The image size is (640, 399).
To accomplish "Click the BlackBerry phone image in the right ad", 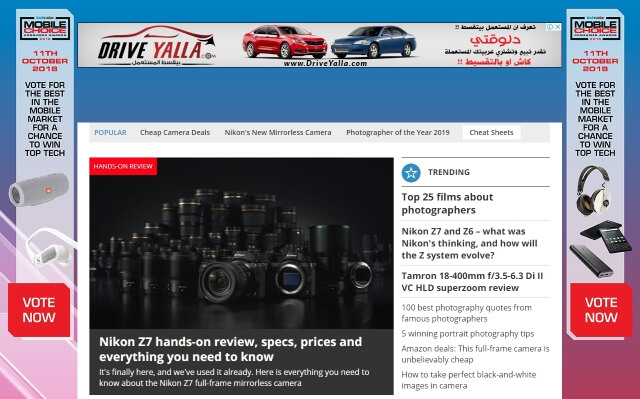I will pyautogui.click(x=606, y=236).
